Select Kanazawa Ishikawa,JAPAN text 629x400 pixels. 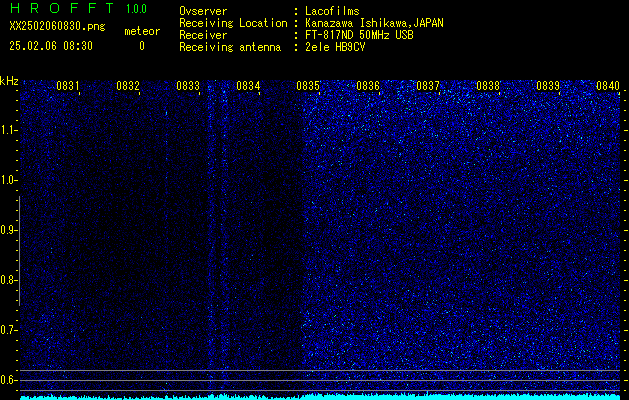(x=374, y=23)
